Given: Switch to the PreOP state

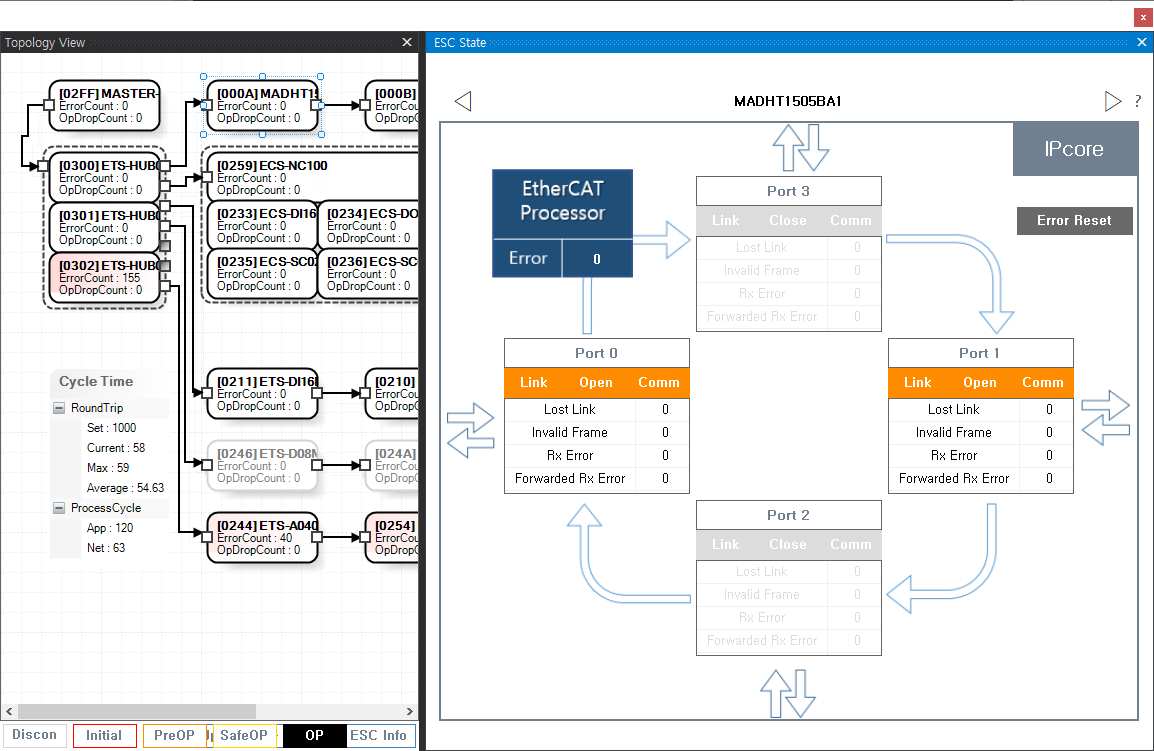Looking at the screenshot, I should coord(174,735).
